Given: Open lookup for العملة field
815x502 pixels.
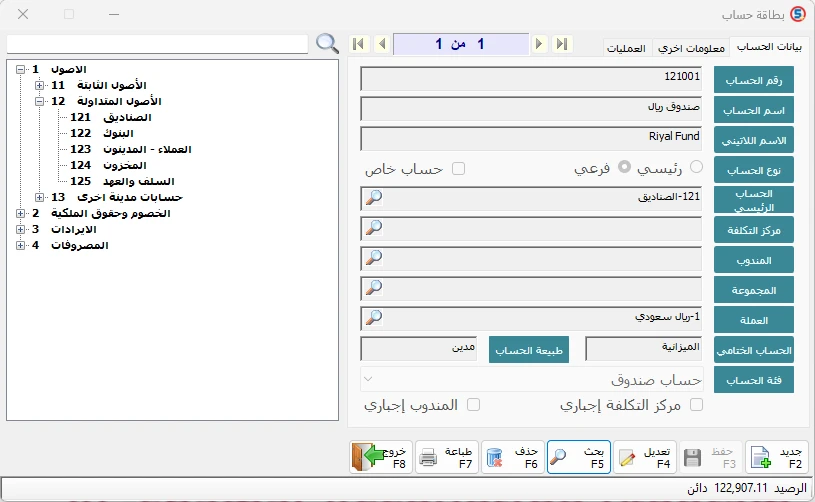Looking at the screenshot, I should [x=374, y=318].
